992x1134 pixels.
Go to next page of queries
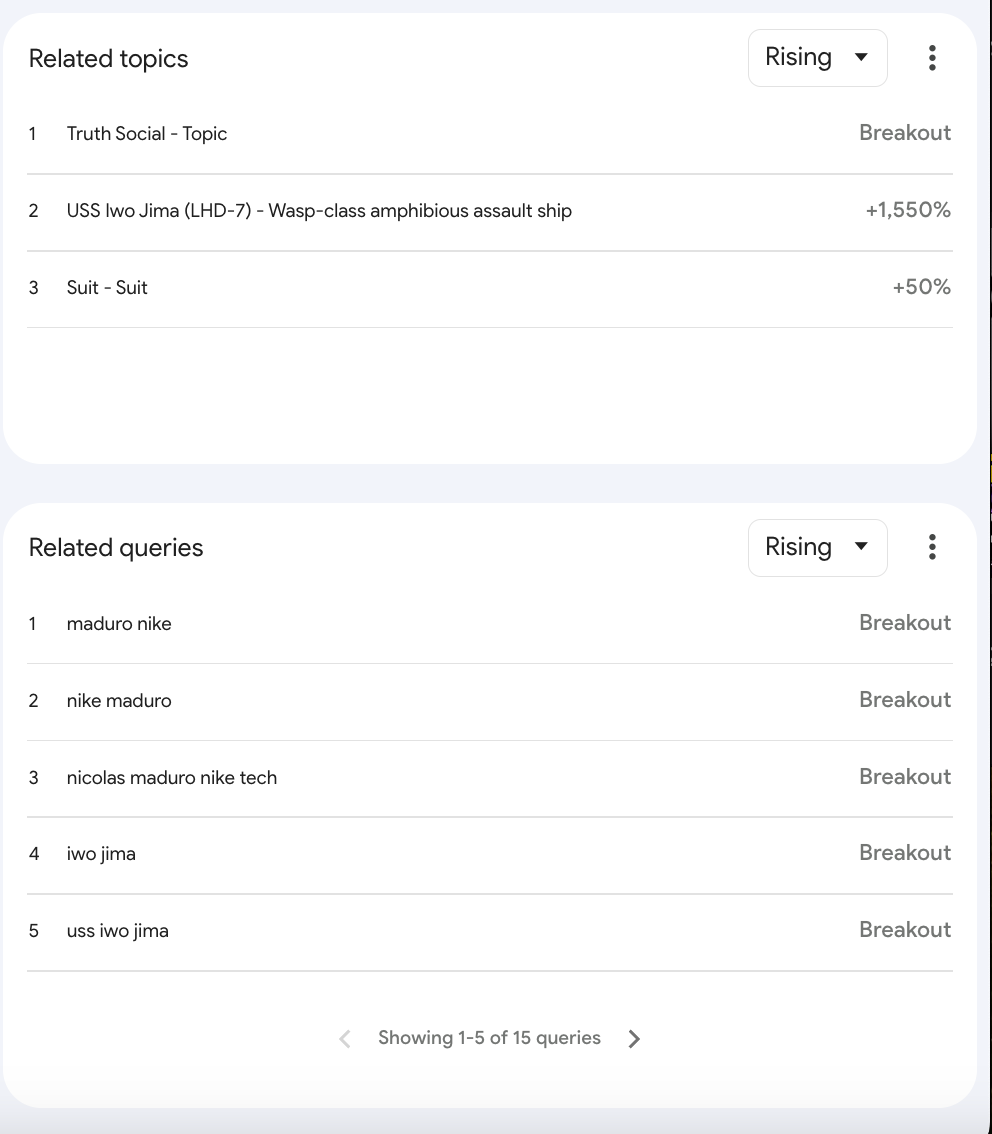point(634,1039)
